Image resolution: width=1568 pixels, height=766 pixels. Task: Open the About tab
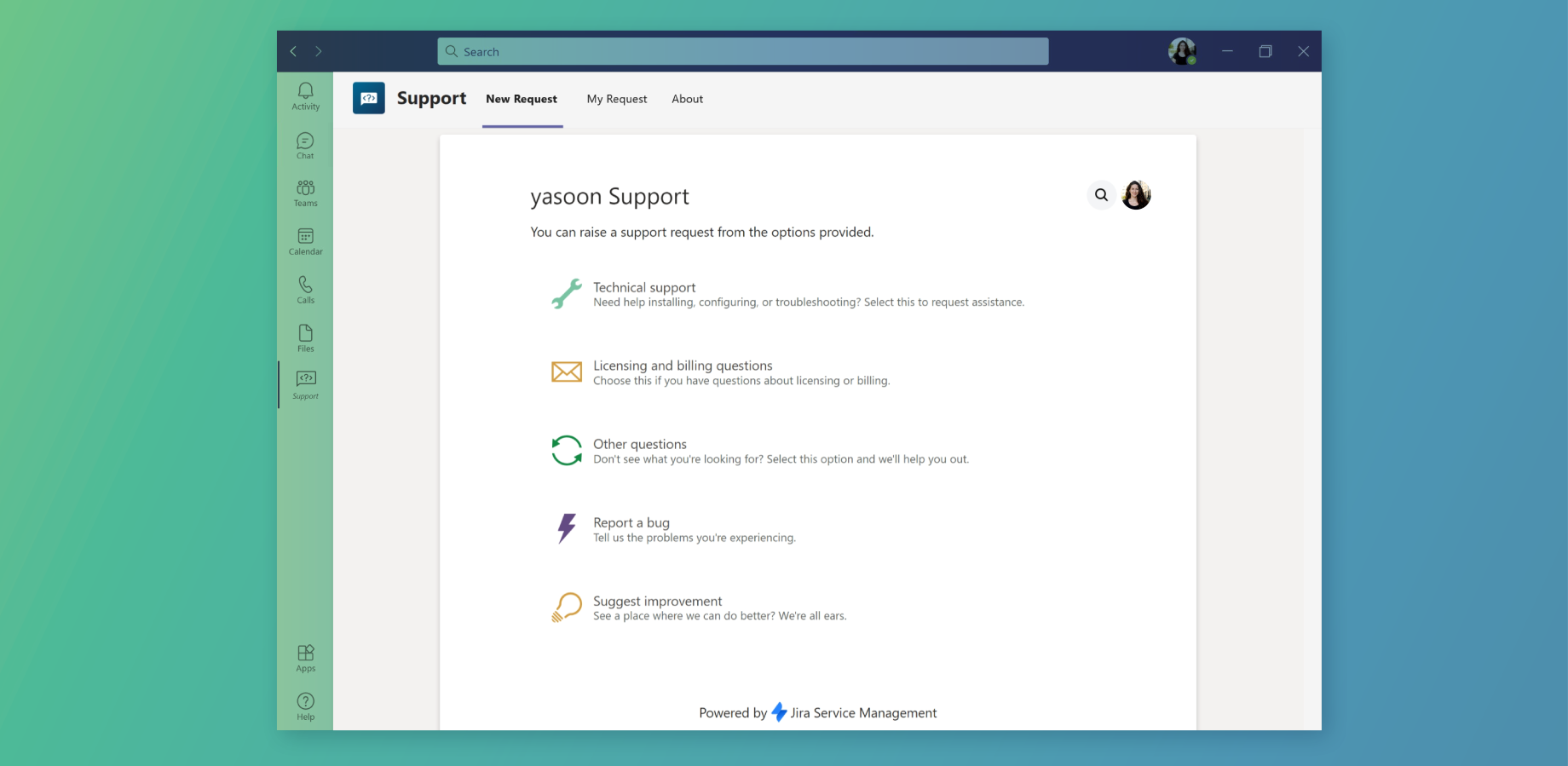point(687,99)
